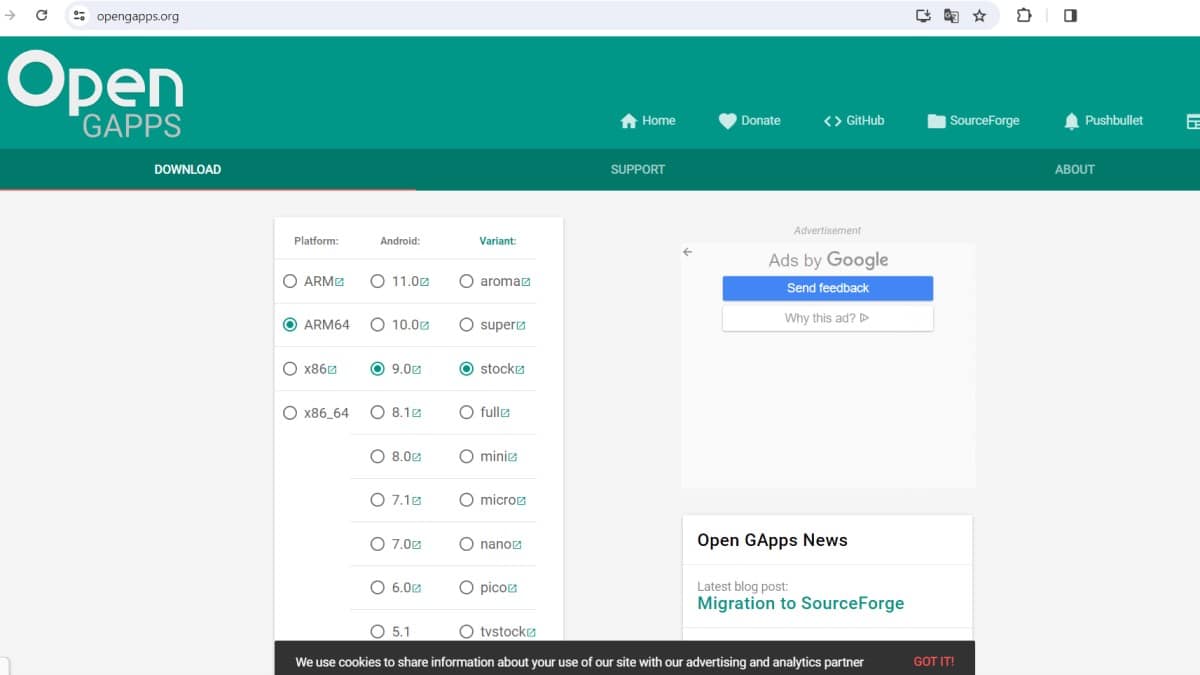Switch to the SUPPORT tab
The height and width of the screenshot is (675, 1200).
coord(637,170)
